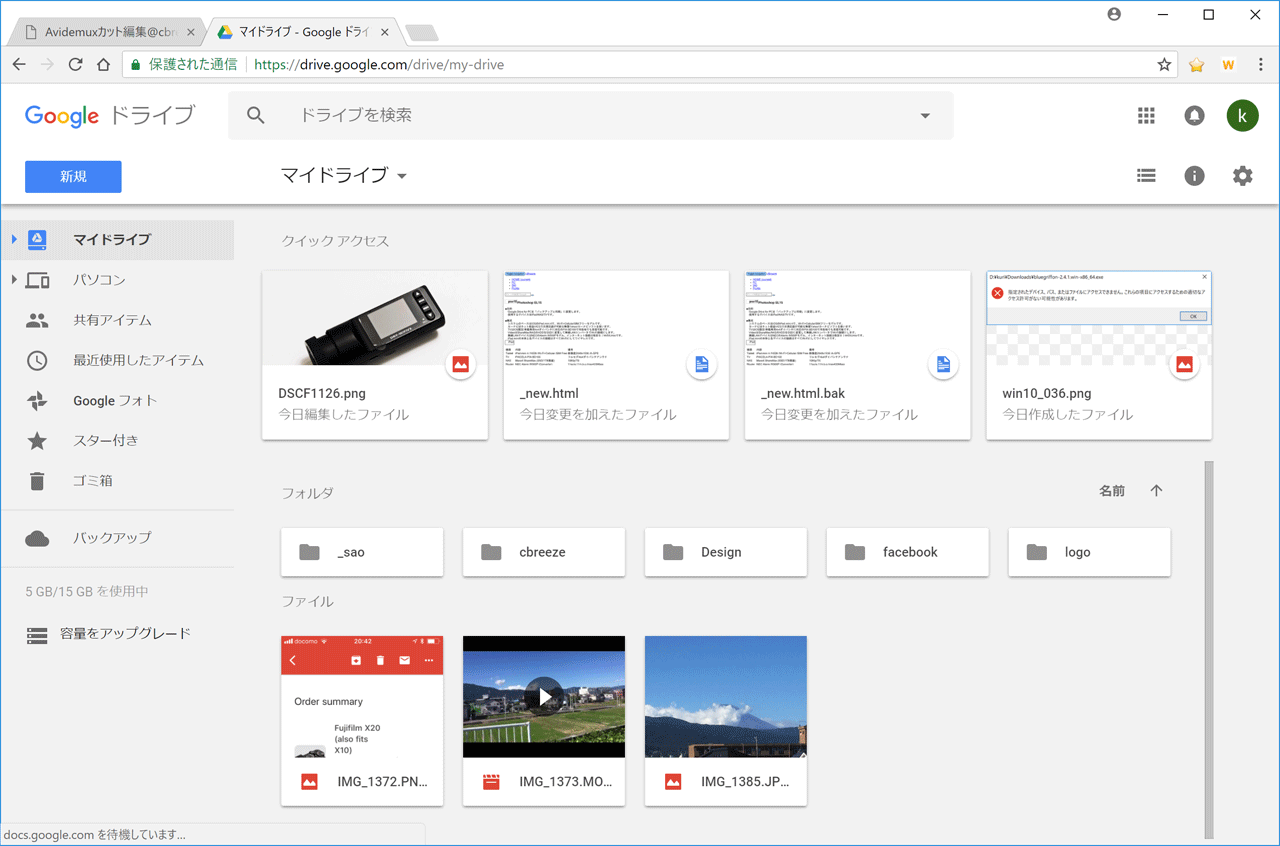Close the Google Drive browser tab

(387, 32)
